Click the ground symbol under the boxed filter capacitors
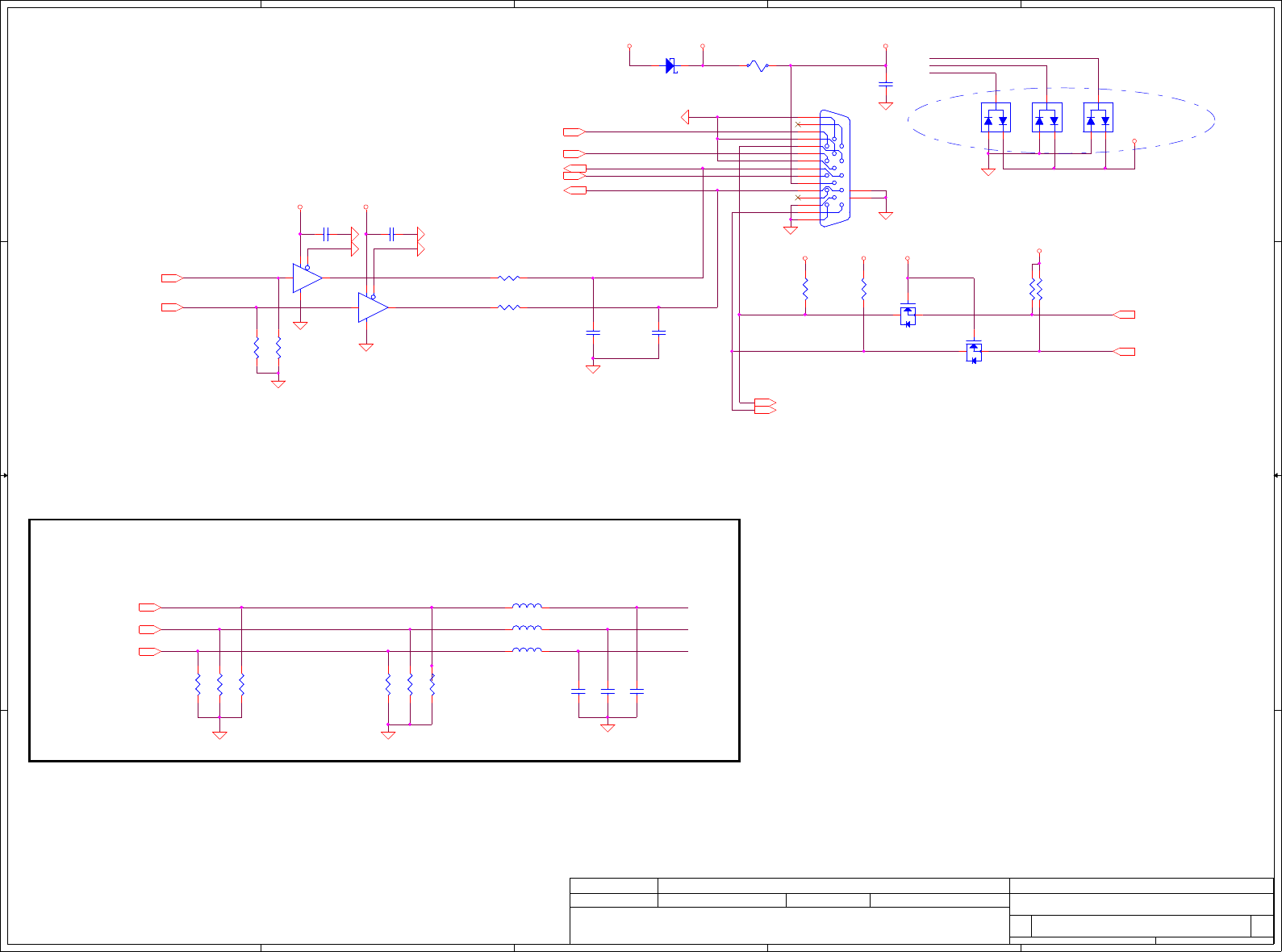Screen dimensions: 1282x952 (x=608, y=728)
